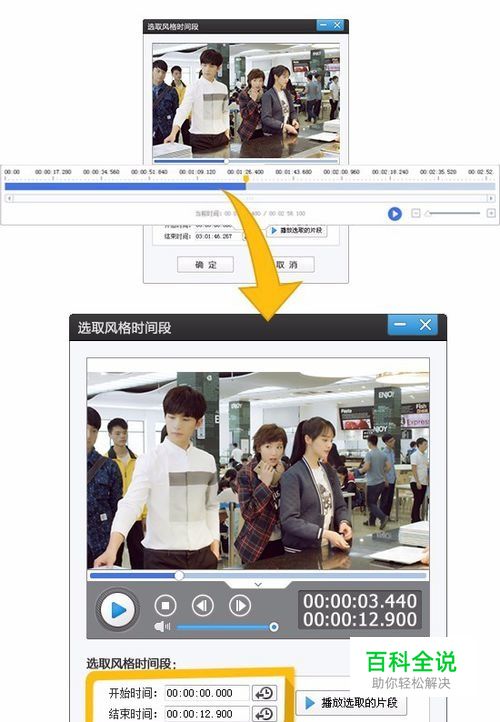The height and width of the screenshot is (722, 500).
Task: Close the small top dialog
Action: [337, 25]
